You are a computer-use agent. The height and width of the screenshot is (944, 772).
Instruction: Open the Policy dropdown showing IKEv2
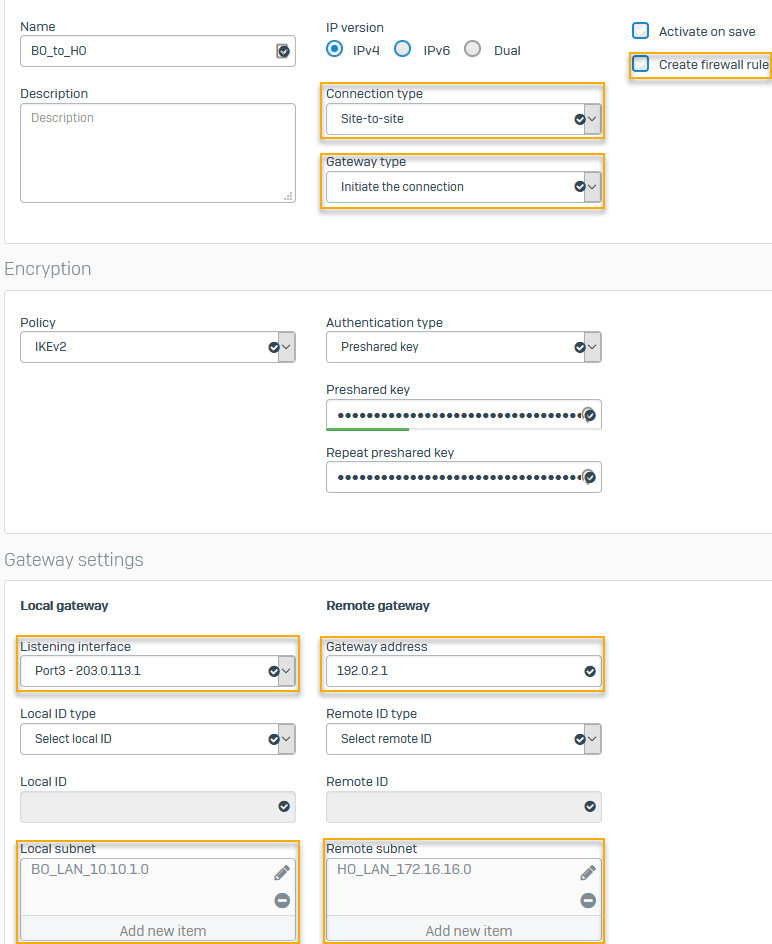tap(157, 347)
